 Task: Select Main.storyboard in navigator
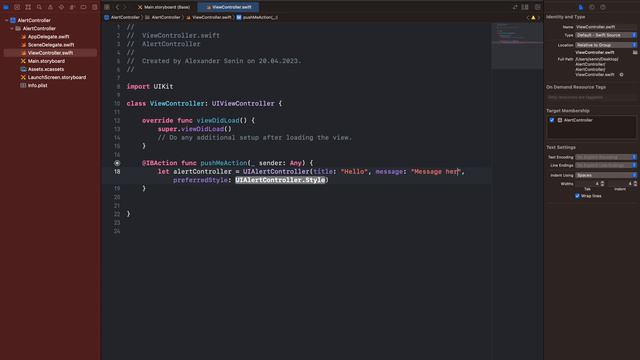(46, 61)
